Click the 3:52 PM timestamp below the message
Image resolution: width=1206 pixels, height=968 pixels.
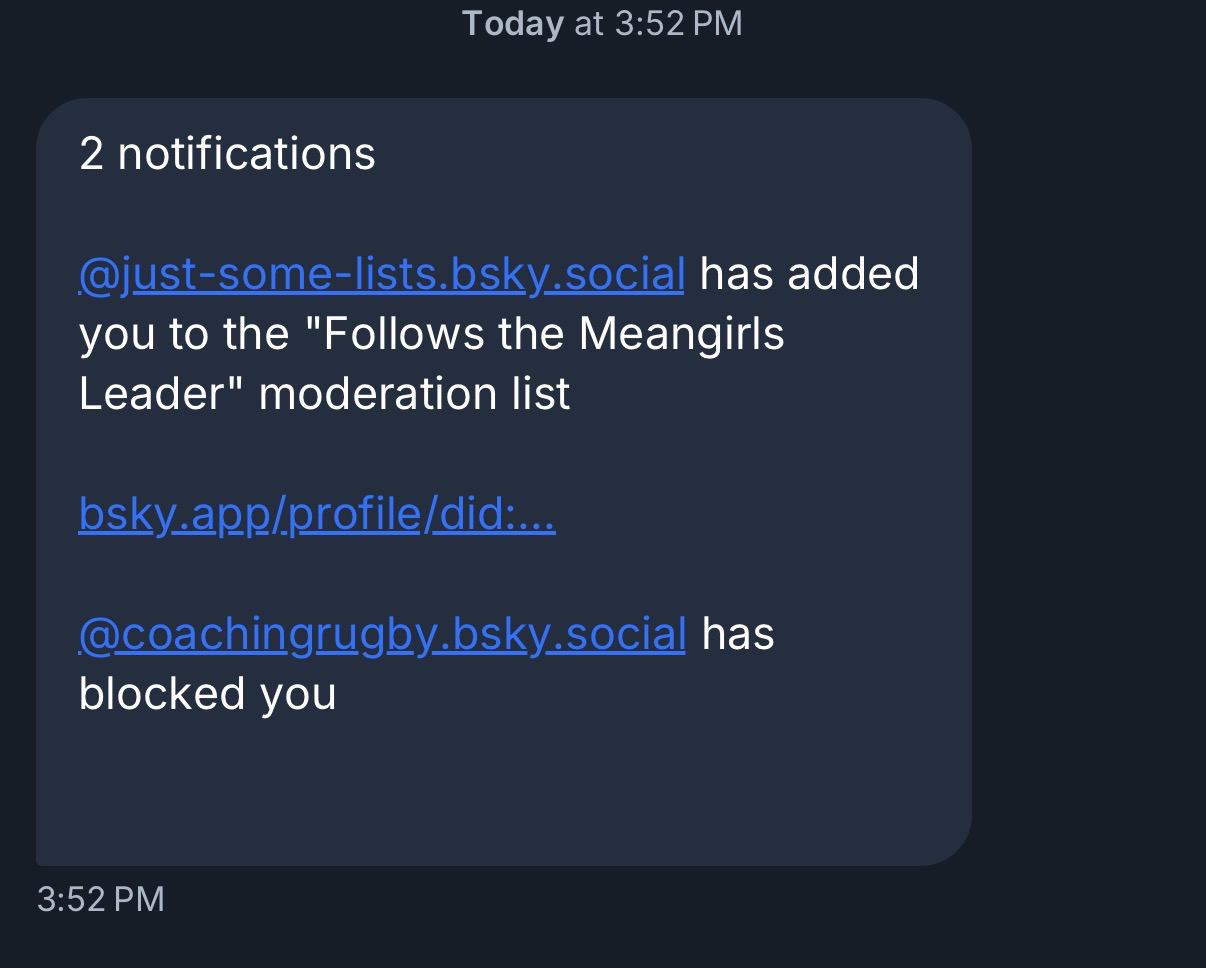pos(100,898)
